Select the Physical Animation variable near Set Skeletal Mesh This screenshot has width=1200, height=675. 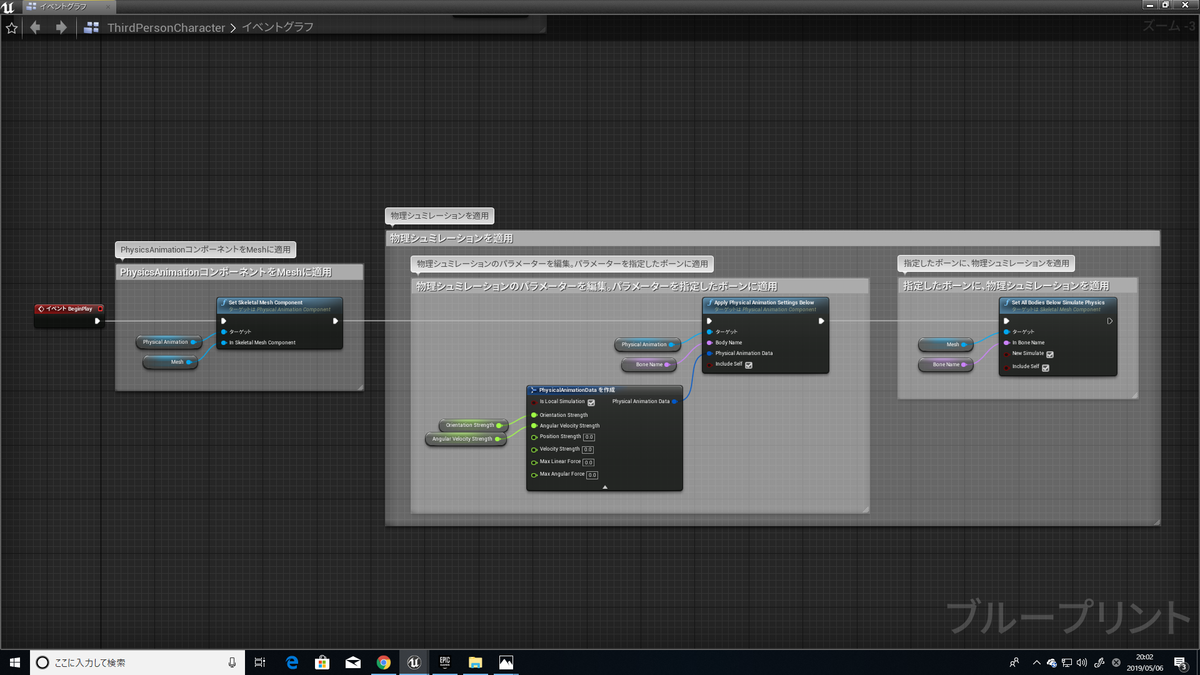(169, 342)
